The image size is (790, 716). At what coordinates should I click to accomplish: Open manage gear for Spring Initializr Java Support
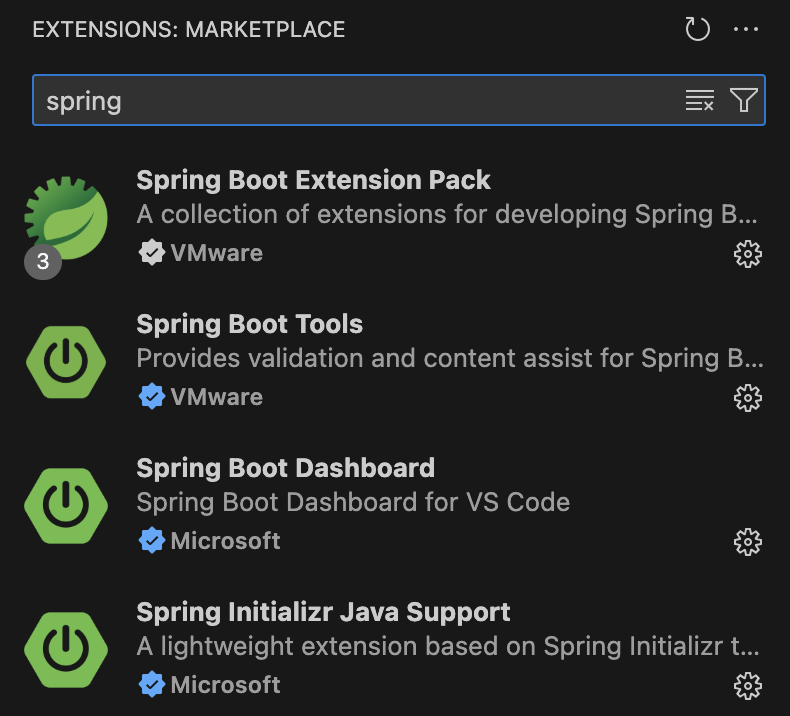tap(748, 685)
